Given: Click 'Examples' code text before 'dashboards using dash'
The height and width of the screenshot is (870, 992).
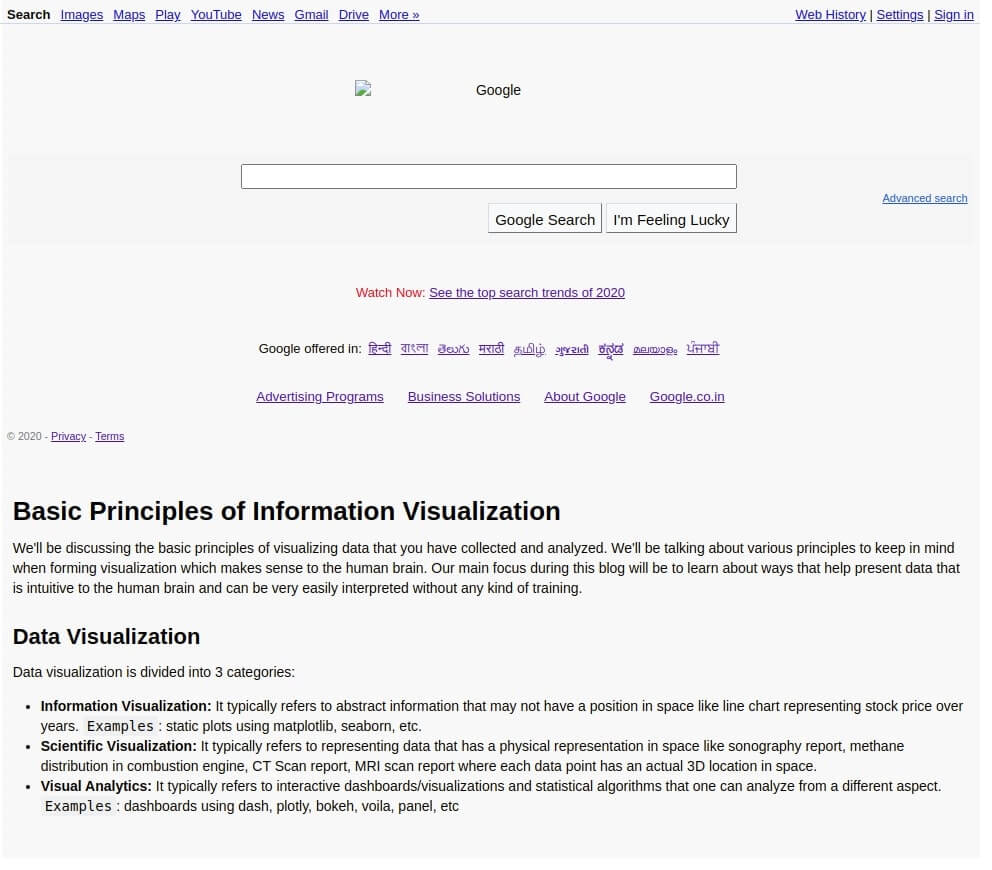Looking at the screenshot, I should tap(78, 806).
